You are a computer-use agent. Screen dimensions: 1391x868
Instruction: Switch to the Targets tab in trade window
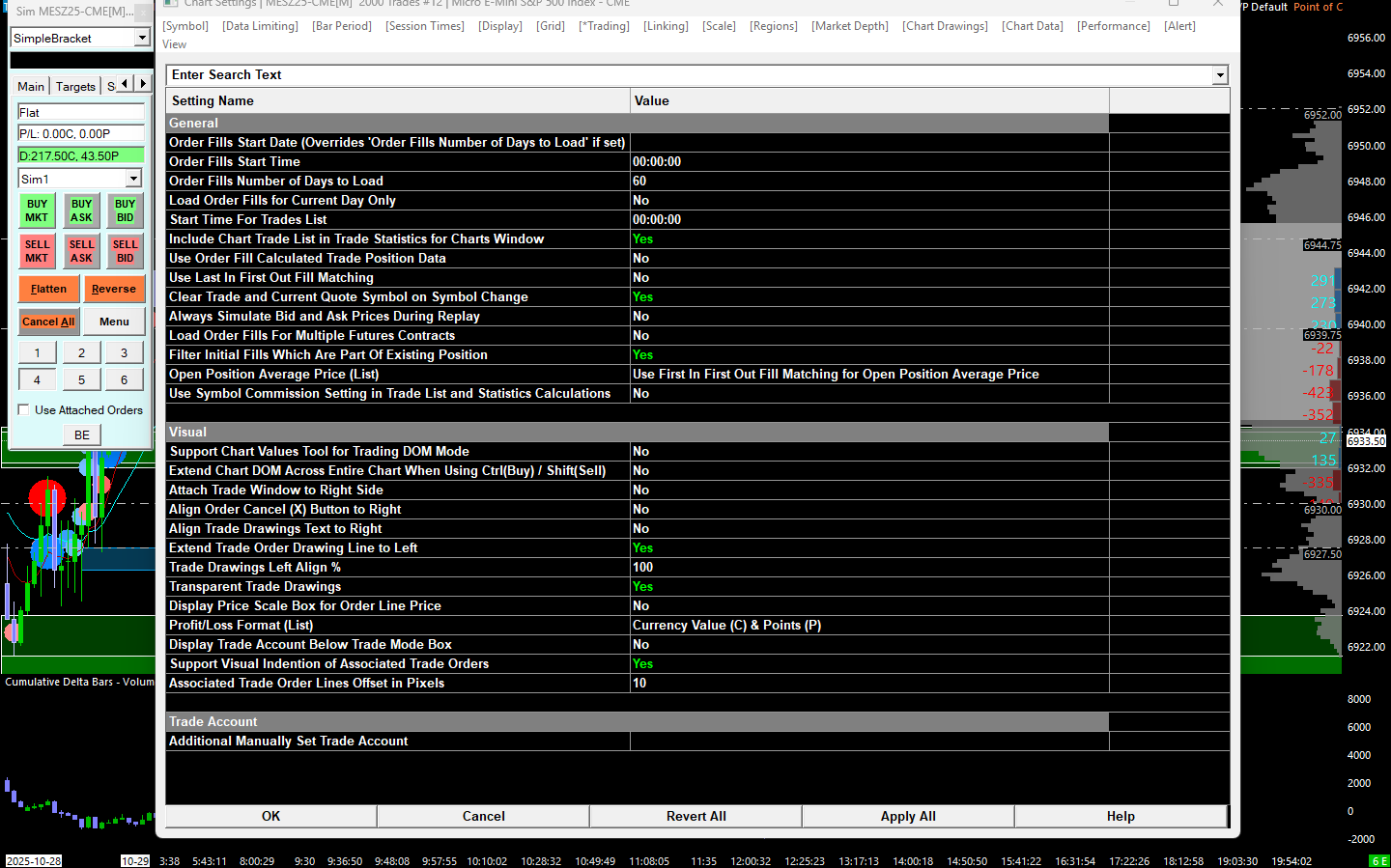point(75,86)
